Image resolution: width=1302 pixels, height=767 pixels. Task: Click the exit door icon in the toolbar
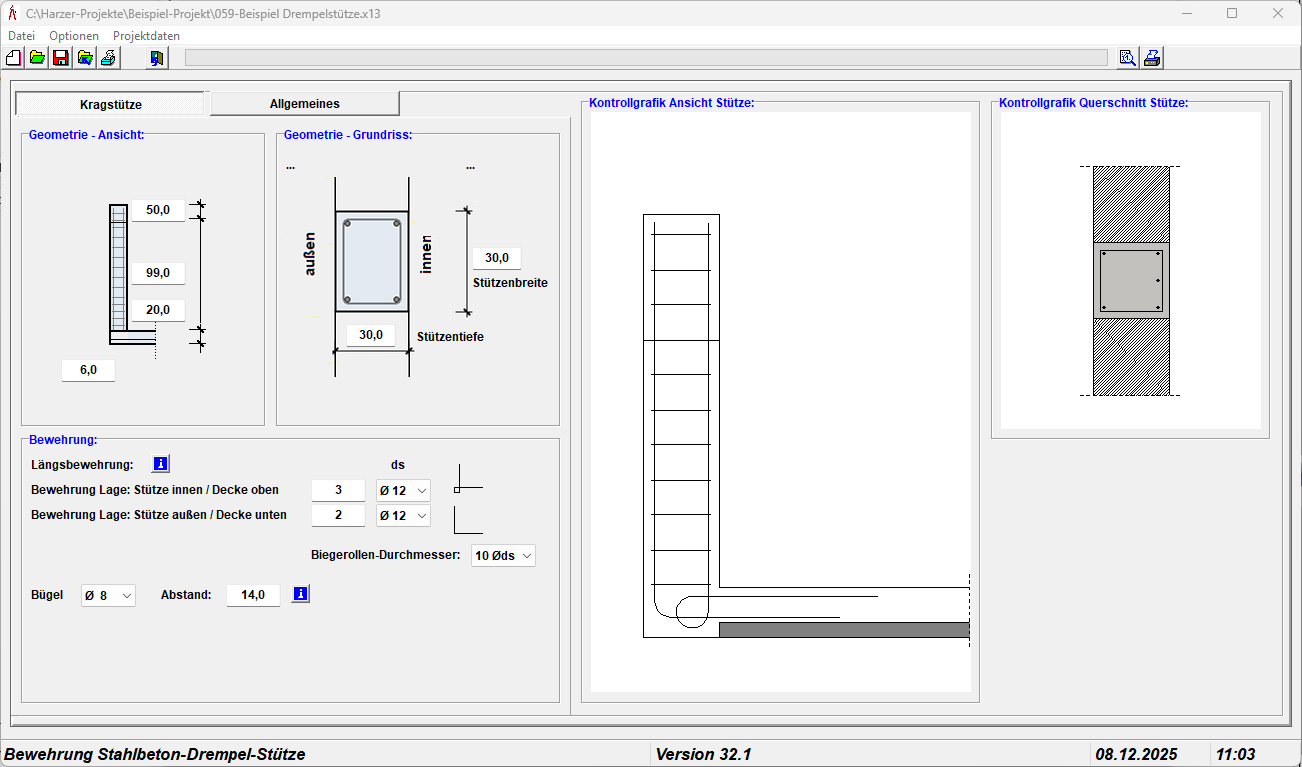pyautogui.click(x=157, y=58)
